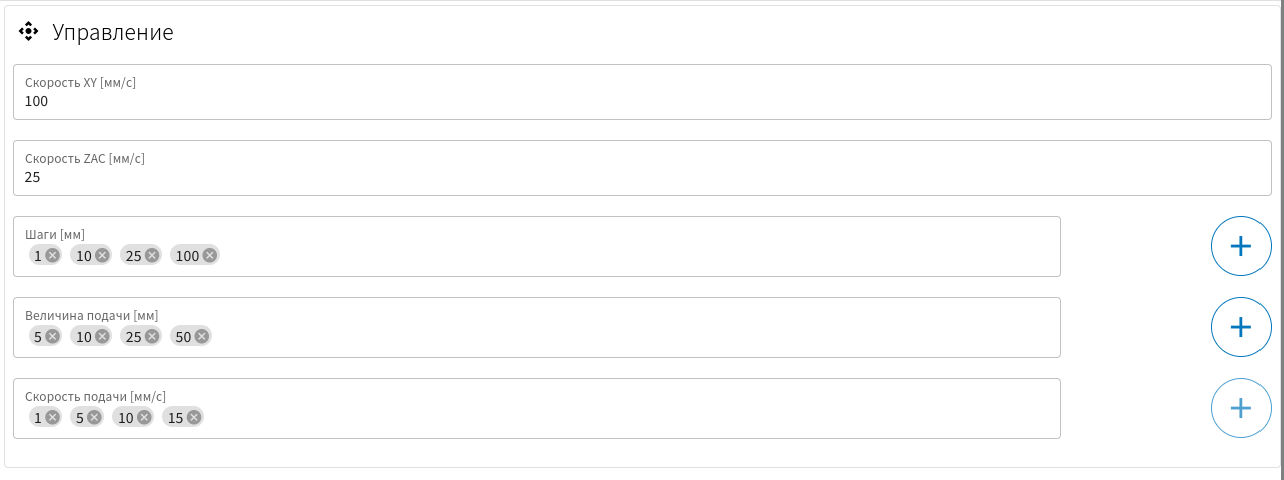Remove the 50 chip from Величина подачи
Viewport: 1284px width, 480px height.
[202, 336]
